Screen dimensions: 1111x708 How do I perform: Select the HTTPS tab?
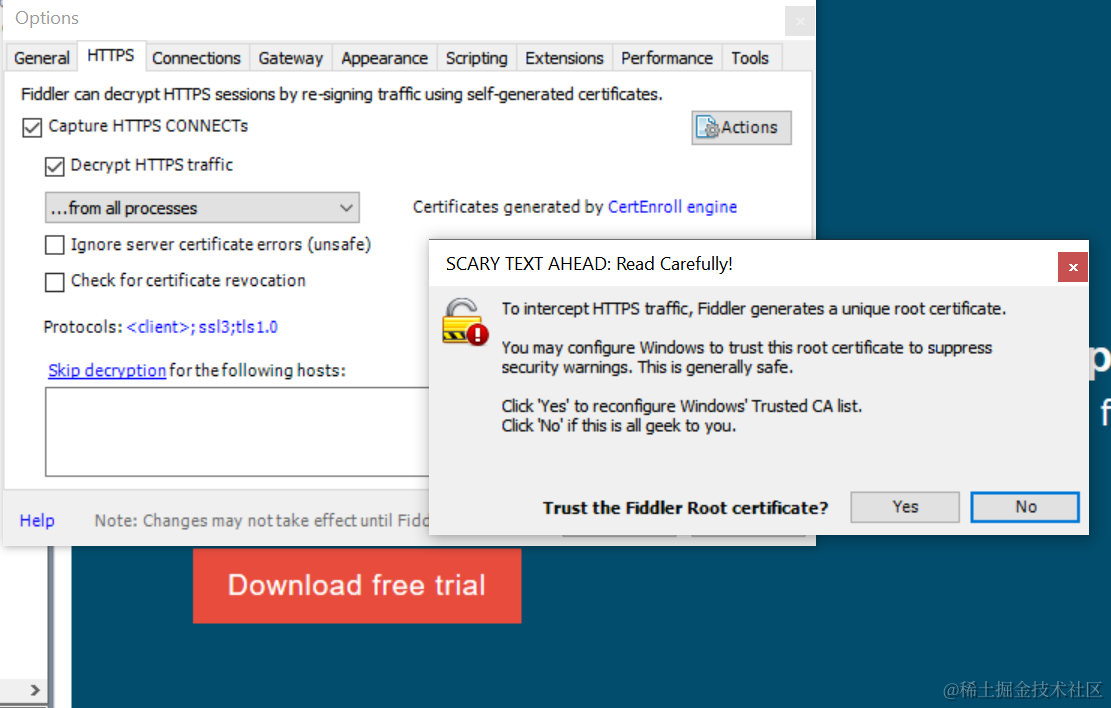pyautogui.click(x=111, y=56)
